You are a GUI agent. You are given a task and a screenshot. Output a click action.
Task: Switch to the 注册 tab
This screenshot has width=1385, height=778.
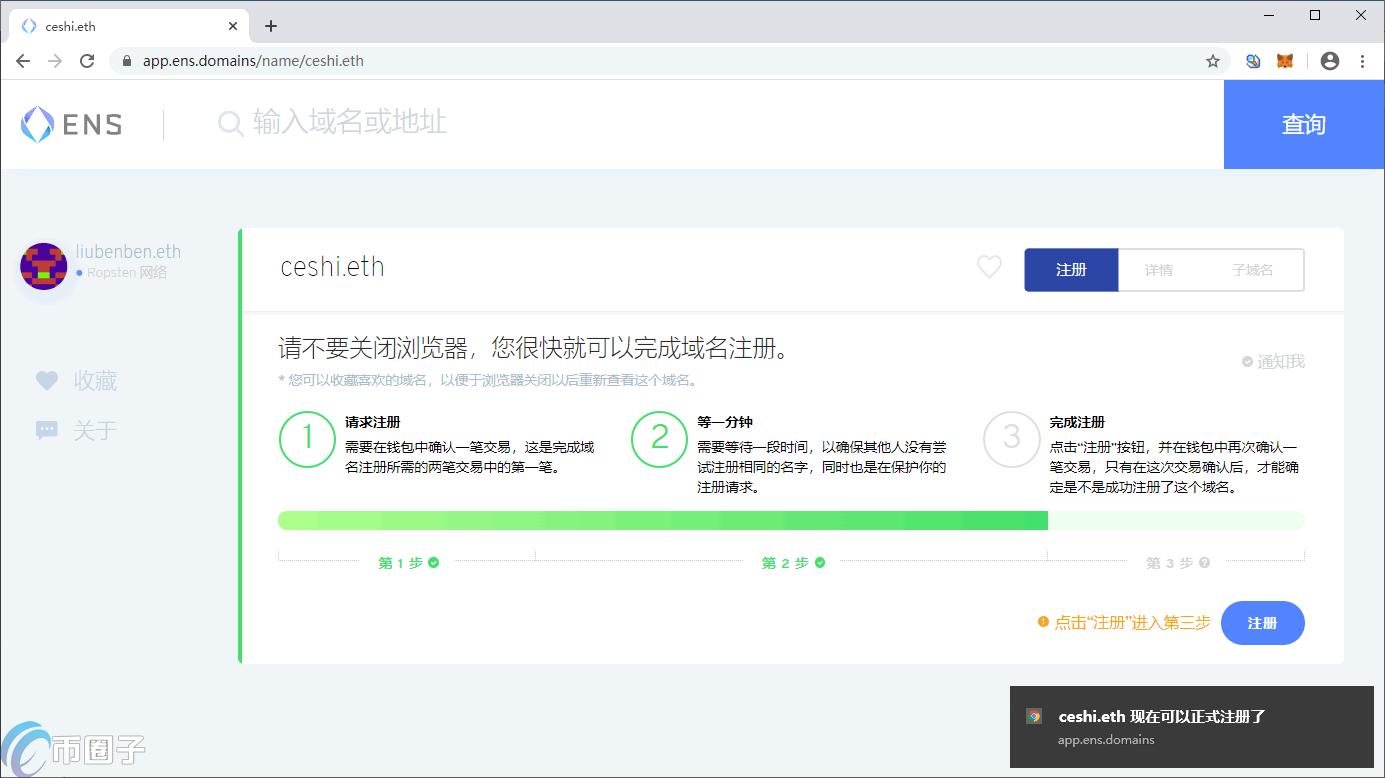pos(1071,270)
